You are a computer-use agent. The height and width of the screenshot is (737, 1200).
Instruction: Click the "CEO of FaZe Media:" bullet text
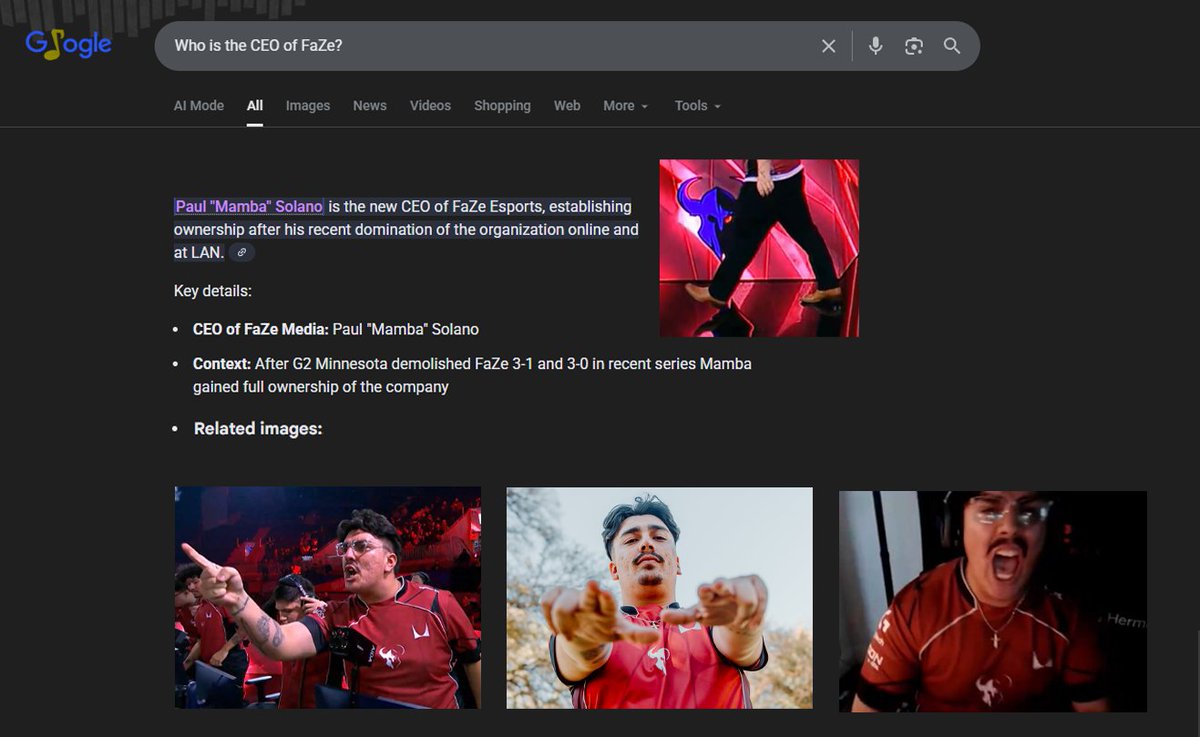pos(261,329)
